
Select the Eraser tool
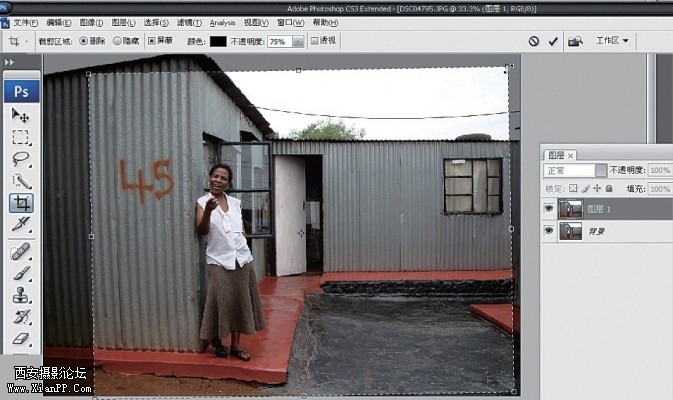20,340
